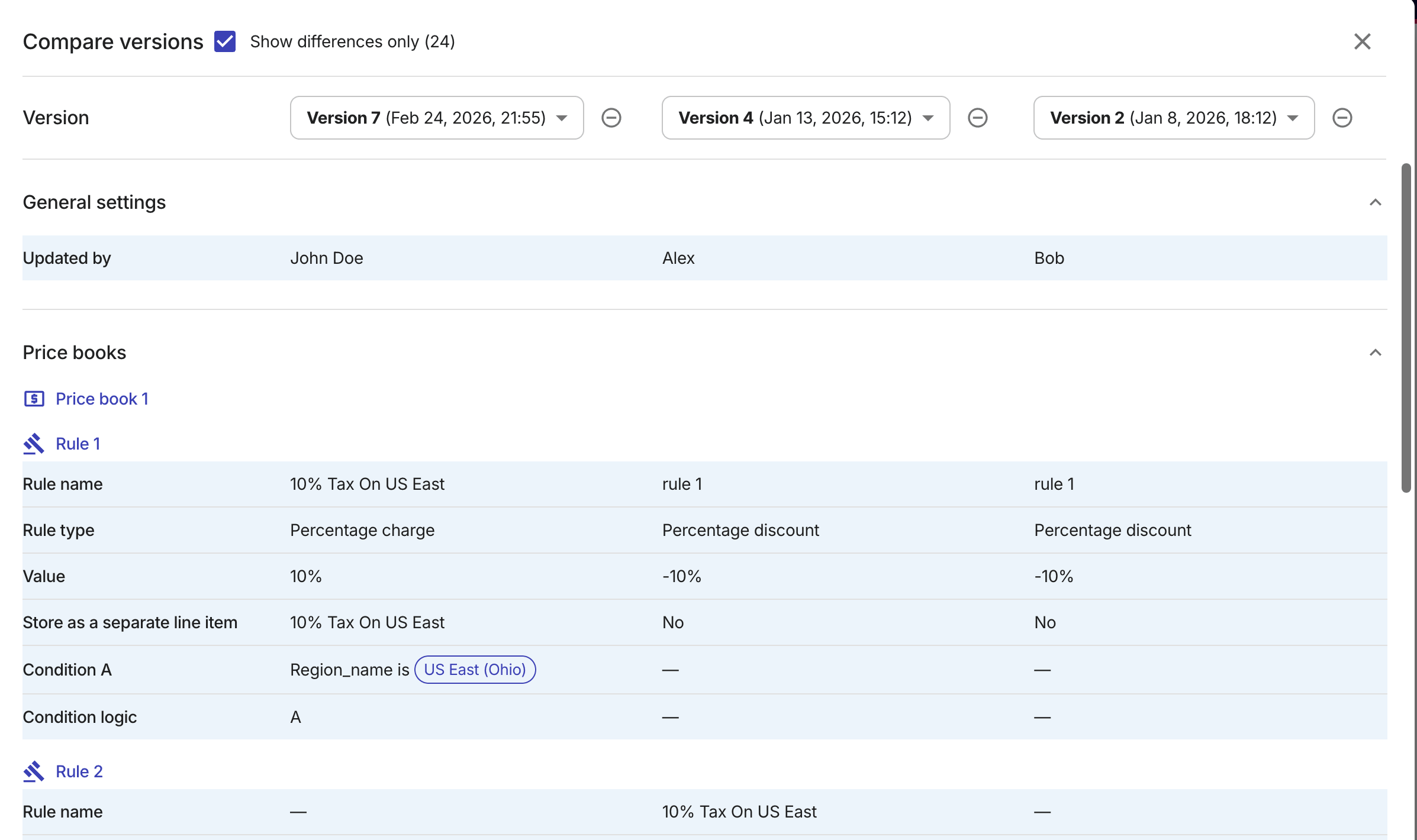Click the Price book 1 dollar icon
Screen dimensions: 1417x840
34,399
